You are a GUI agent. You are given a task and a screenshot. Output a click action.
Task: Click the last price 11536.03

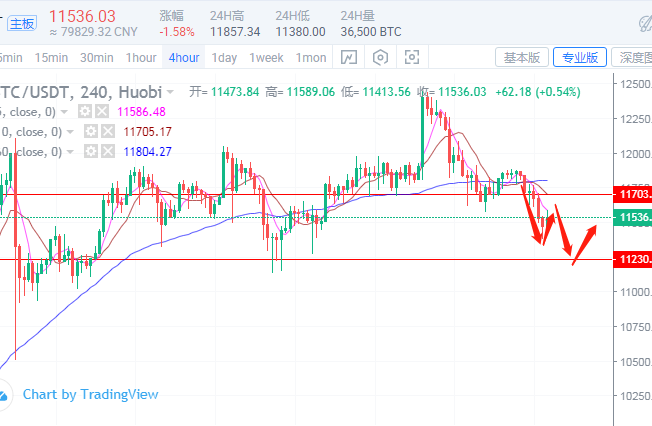pos(82,17)
